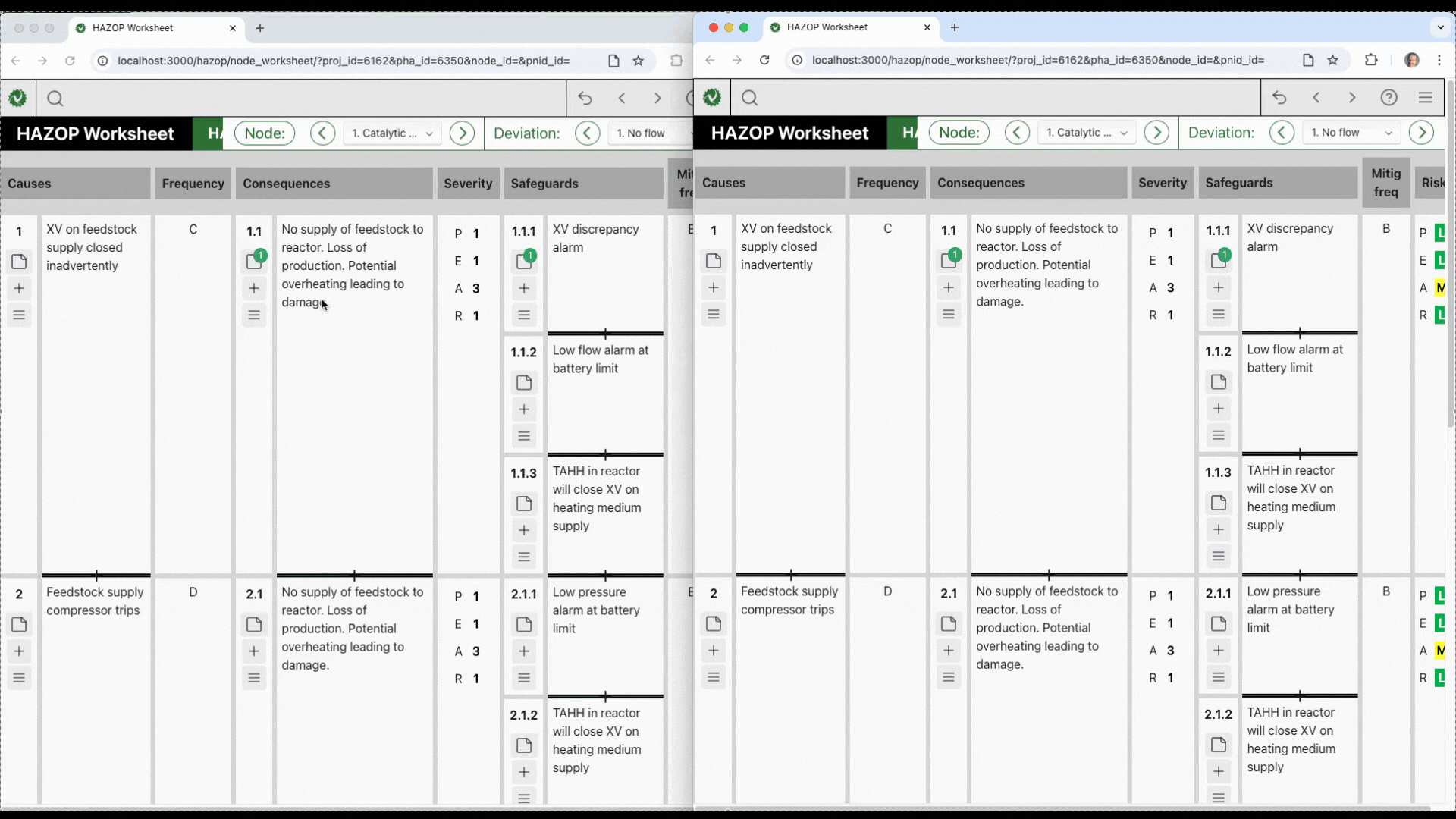The height and width of the screenshot is (819, 1456).
Task: Open a new browser tab in the right window
Action: pos(955,27)
